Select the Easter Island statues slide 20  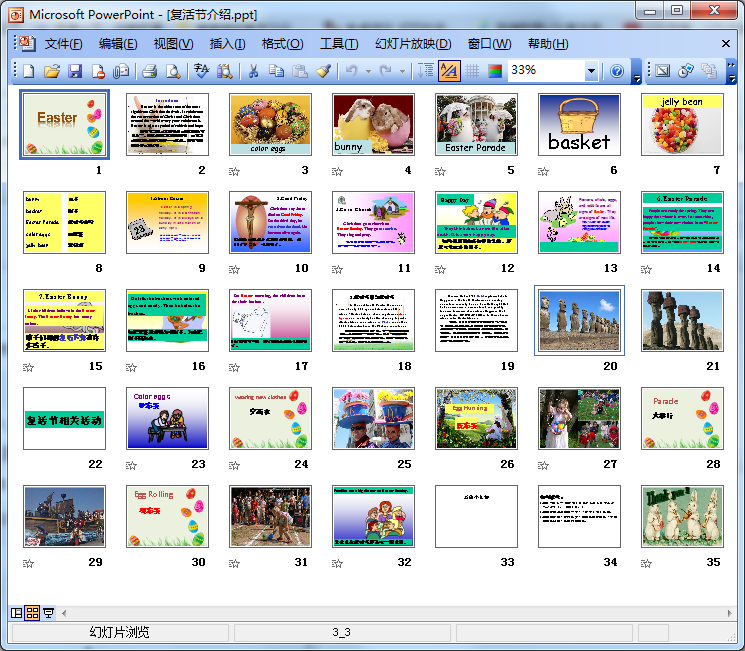[x=579, y=320]
